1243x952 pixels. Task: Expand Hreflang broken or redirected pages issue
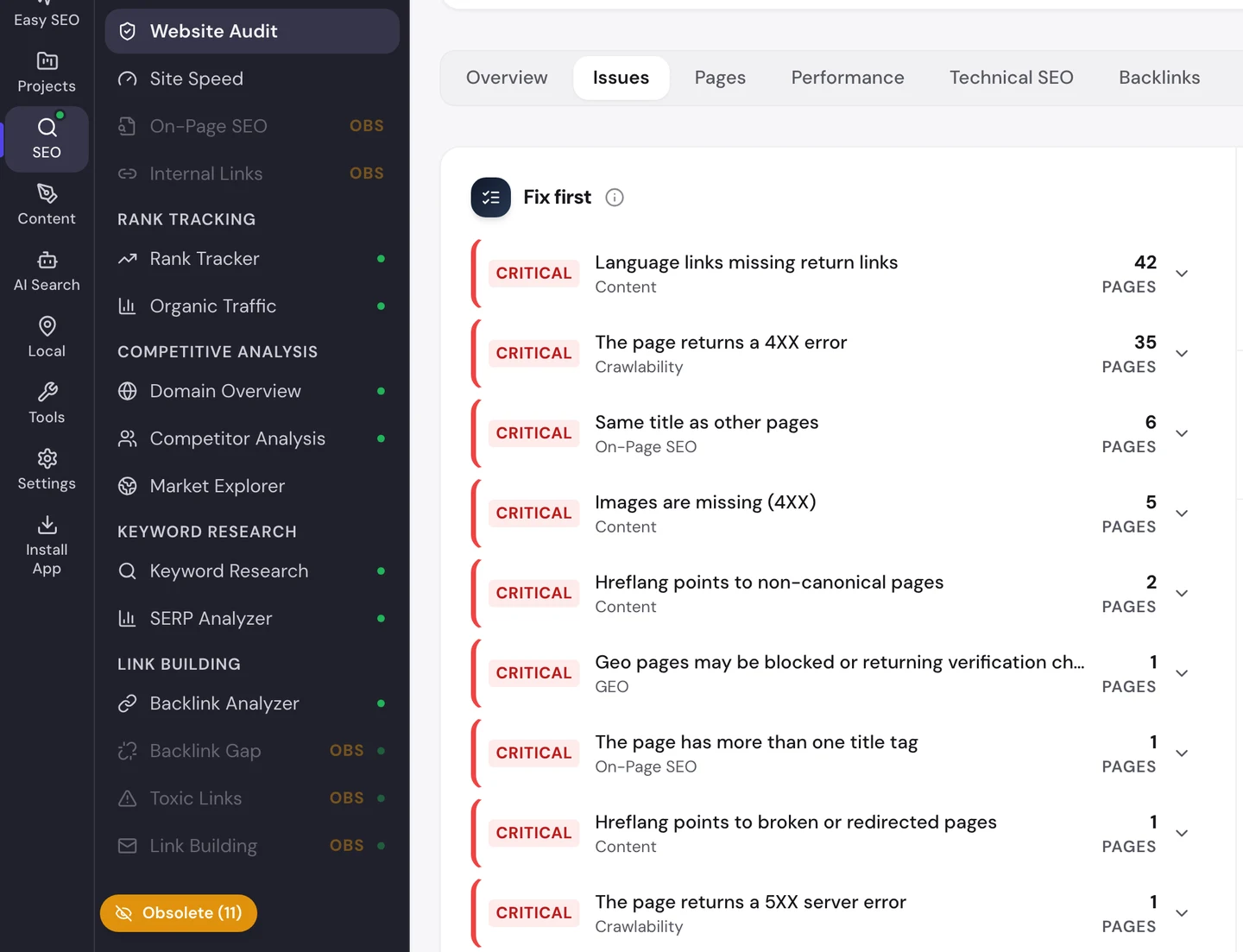1182,834
